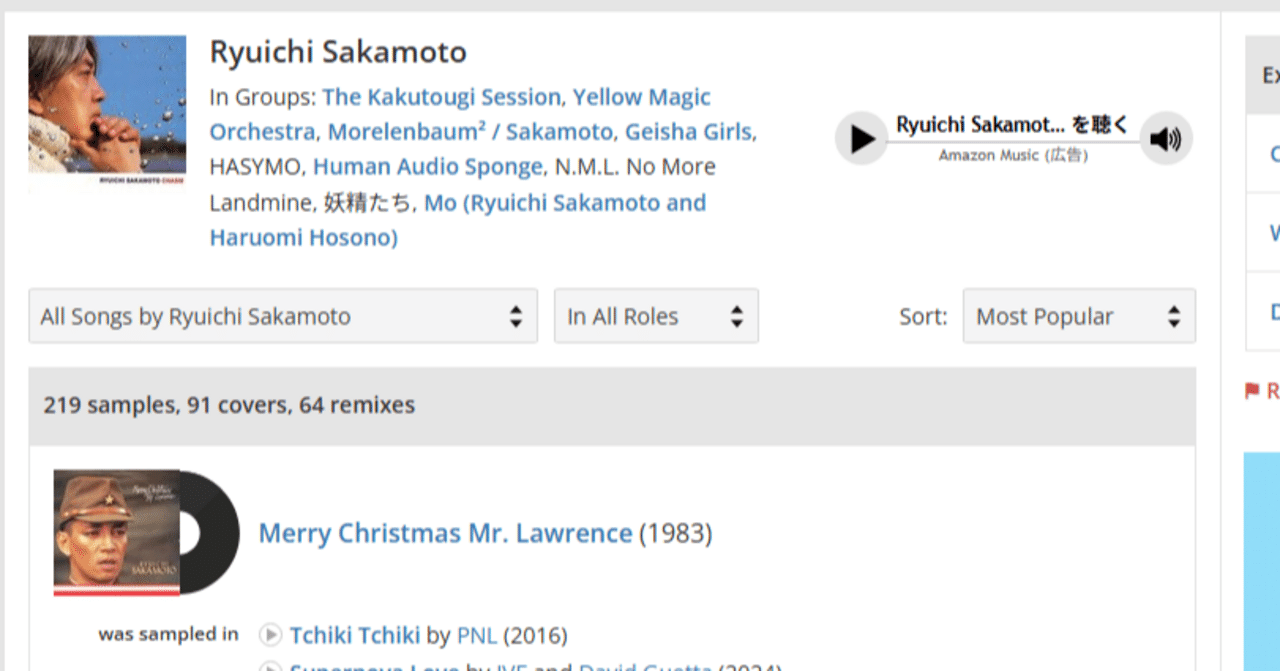Viewport: 1280px width, 671px height.
Task: Mute the Amazon Music player speaker icon
Action: [x=1165, y=139]
